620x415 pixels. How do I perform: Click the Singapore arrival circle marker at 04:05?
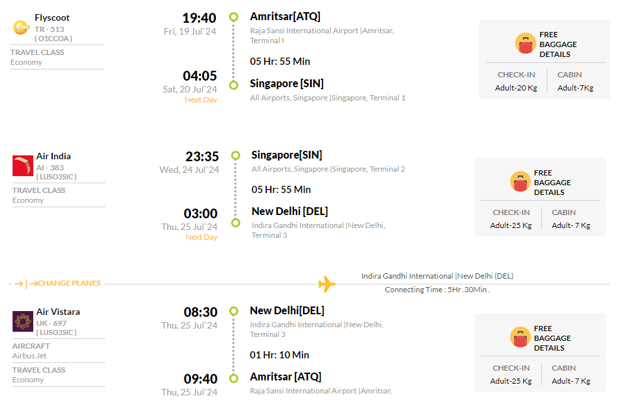tap(234, 85)
